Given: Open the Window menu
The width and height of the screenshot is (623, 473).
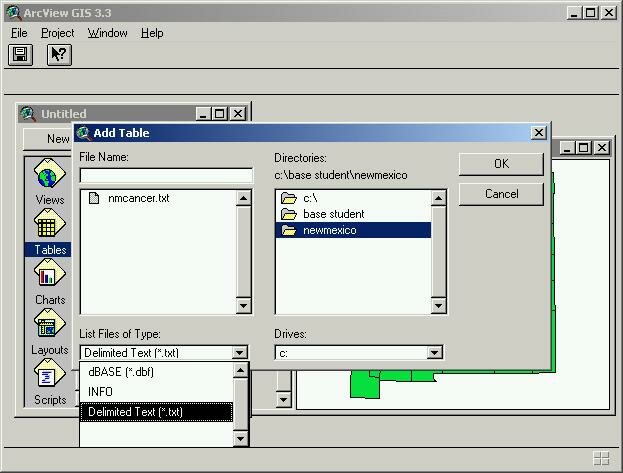Looking at the screenshot, I should point(108,33).
